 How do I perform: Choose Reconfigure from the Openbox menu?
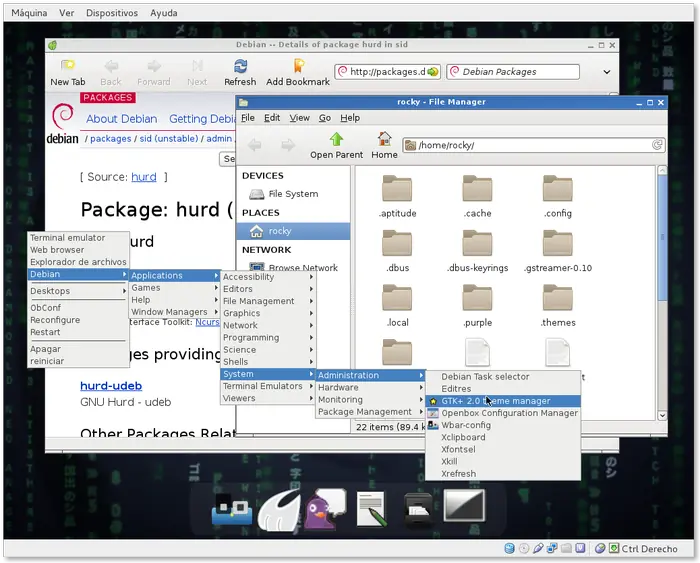point(78,320)
